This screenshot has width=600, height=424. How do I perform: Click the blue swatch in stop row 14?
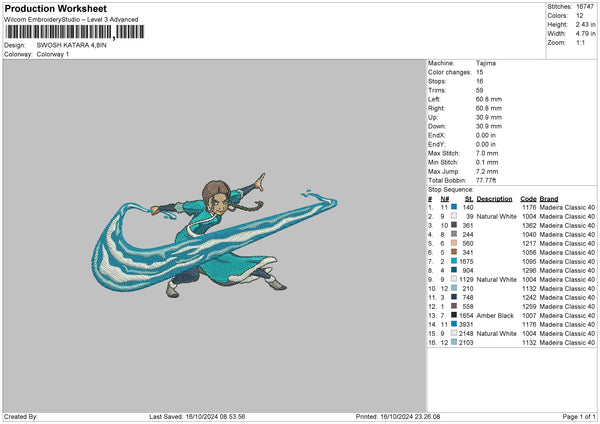pyautogui.click(x=454, y=324)
